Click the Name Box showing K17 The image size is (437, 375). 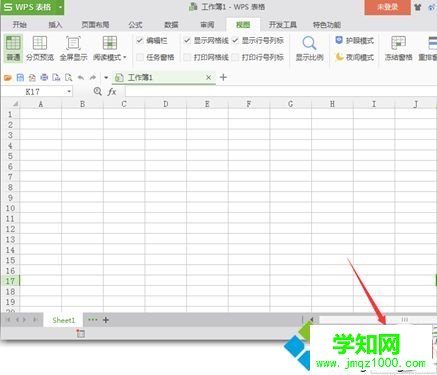tap(33, 91)
